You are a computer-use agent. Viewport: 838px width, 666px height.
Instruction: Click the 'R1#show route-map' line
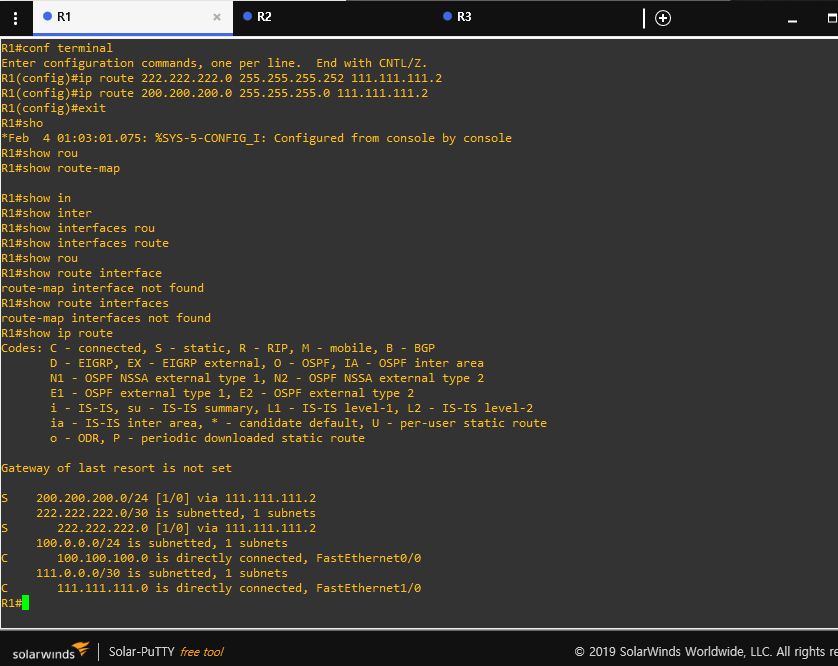tap(60, 168)
